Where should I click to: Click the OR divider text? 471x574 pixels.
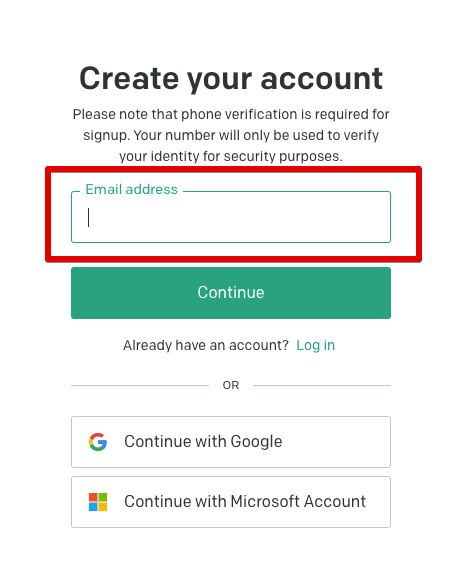(x=231, y=385)
